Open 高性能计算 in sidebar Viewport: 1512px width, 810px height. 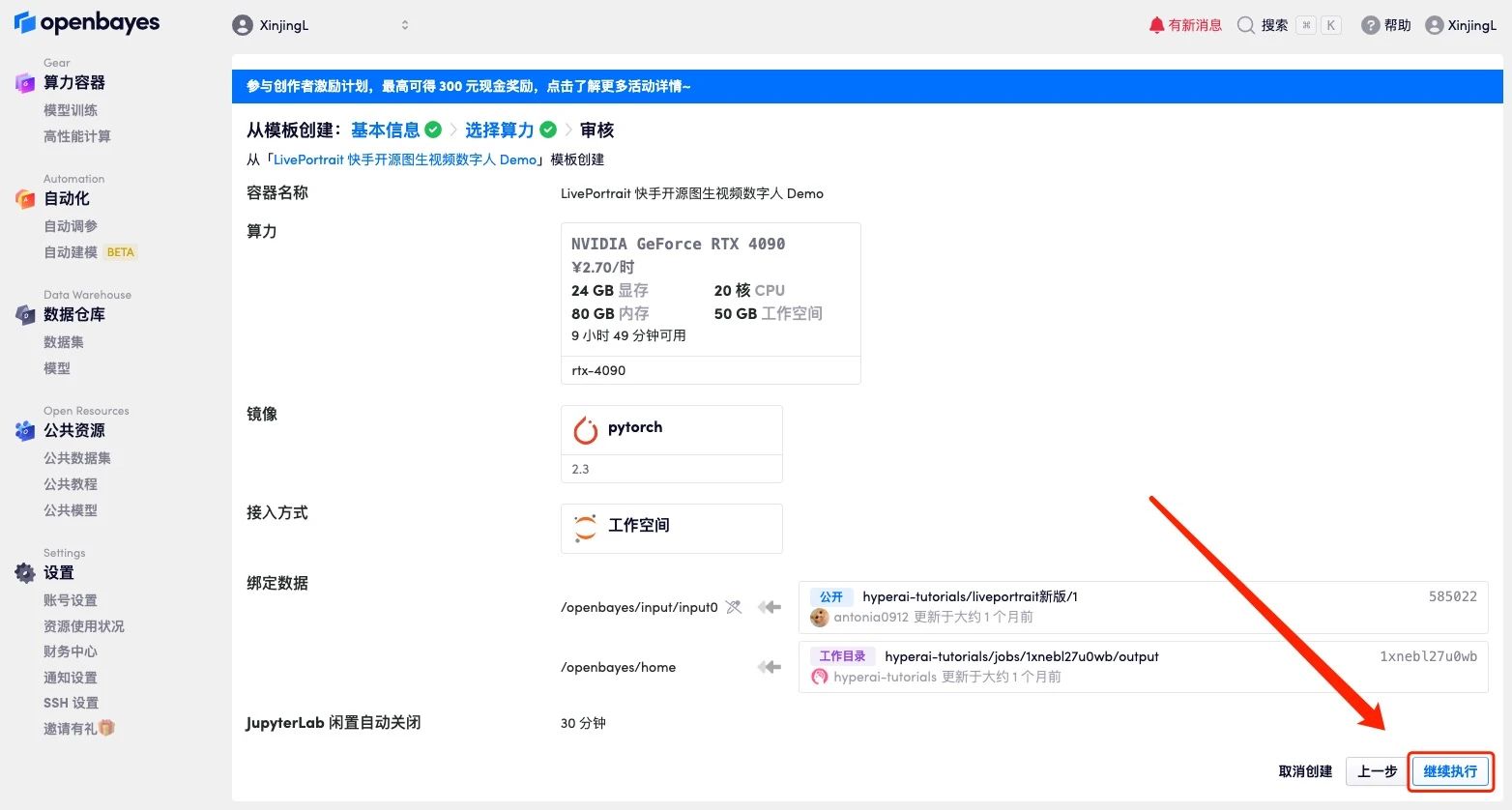[77, 136]
